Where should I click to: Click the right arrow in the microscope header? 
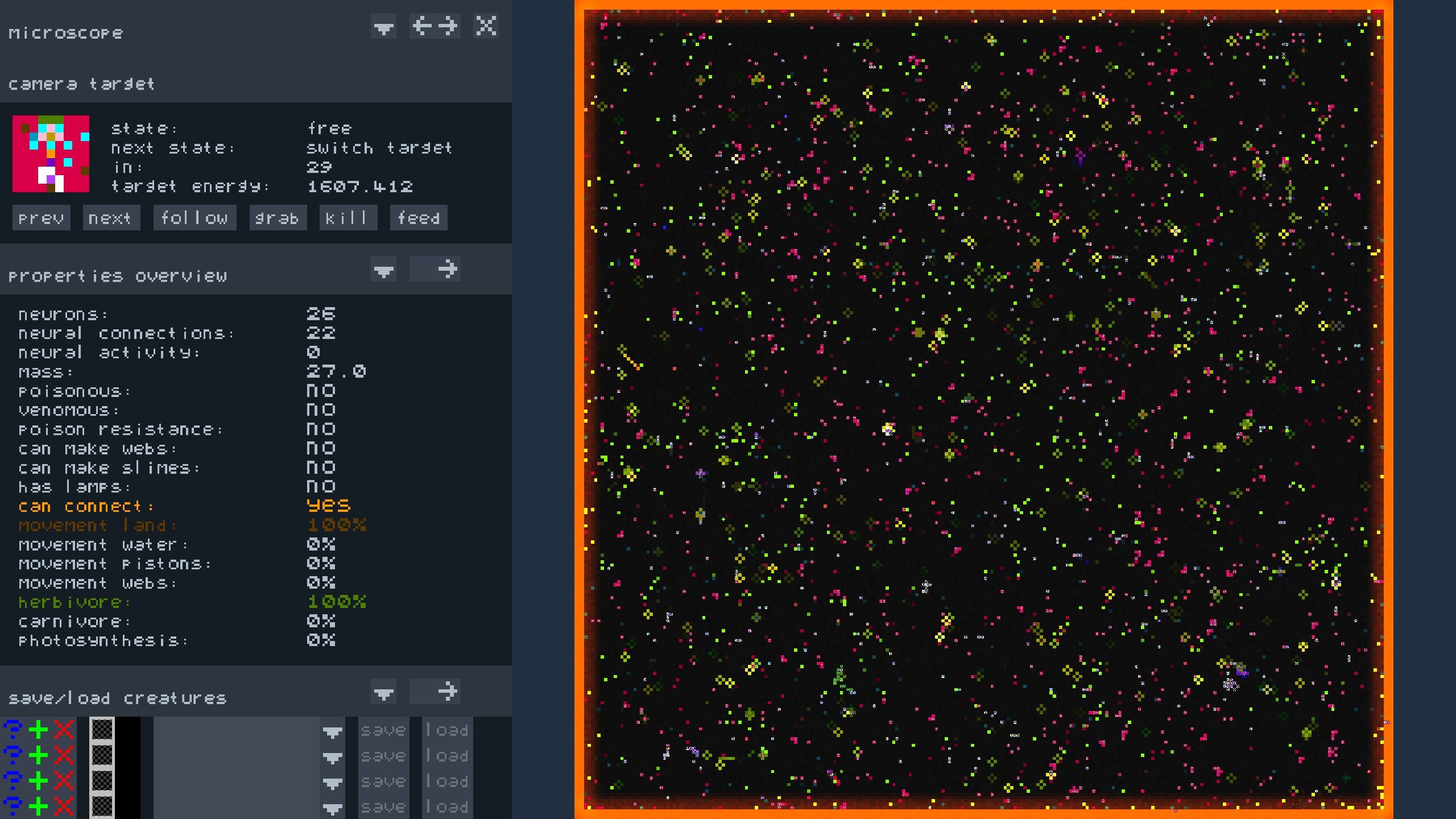pyautogui.click(x=448, y=26)
